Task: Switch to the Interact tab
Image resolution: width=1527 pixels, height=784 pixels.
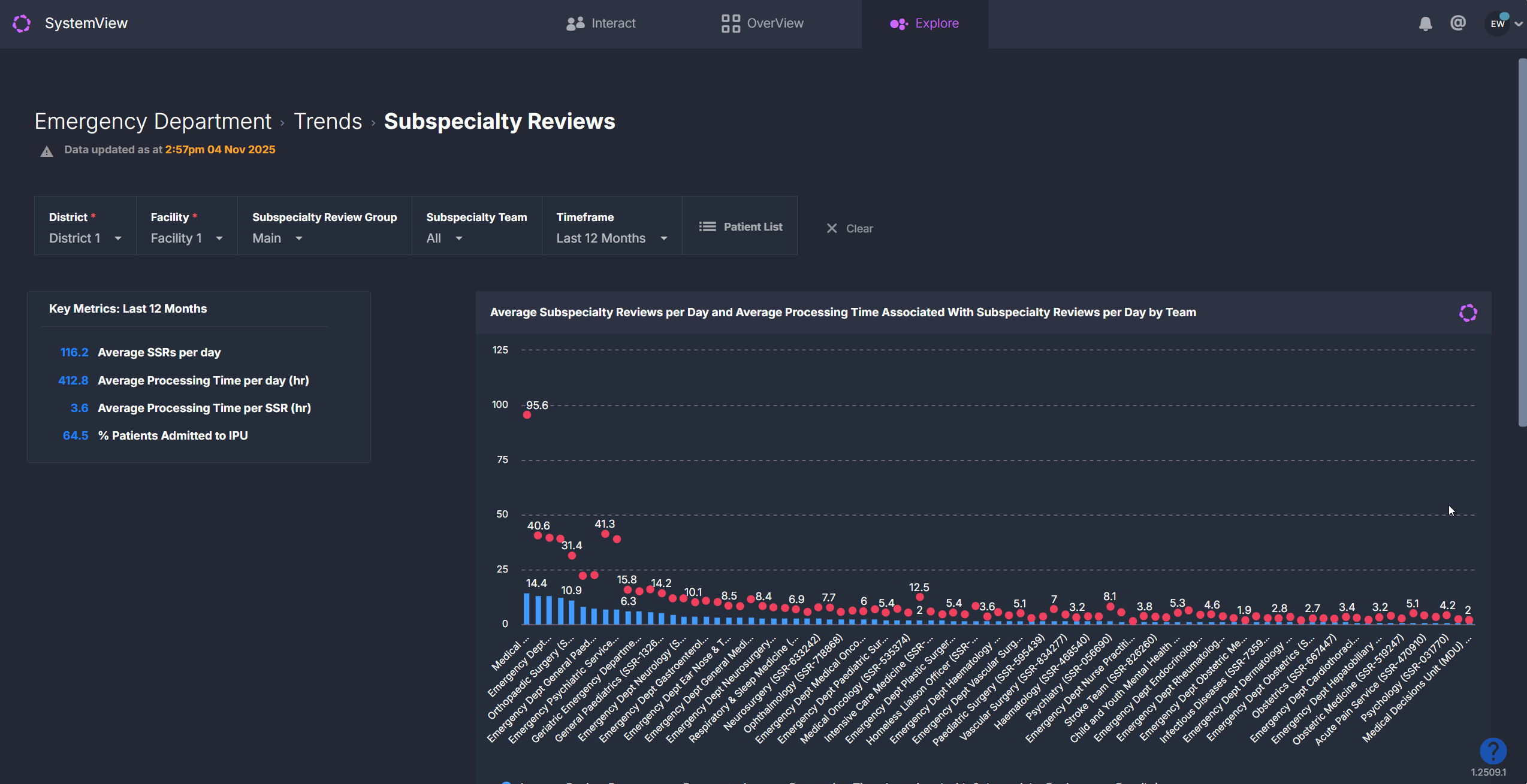Action: coord(600,23)
